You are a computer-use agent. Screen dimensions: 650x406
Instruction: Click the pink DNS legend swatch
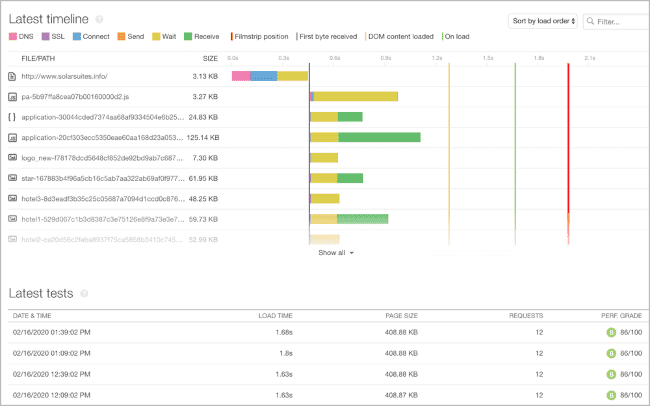pos(13,37)
